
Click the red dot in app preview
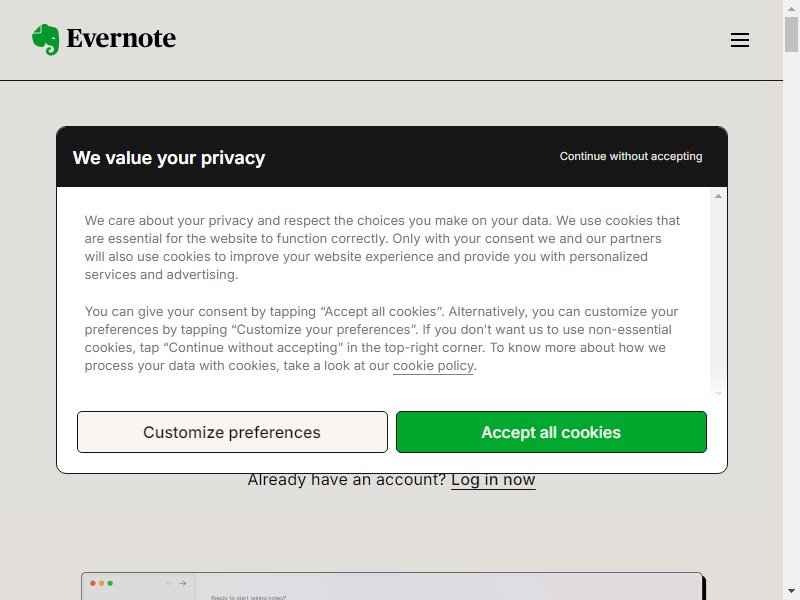(x=93, y=583)
